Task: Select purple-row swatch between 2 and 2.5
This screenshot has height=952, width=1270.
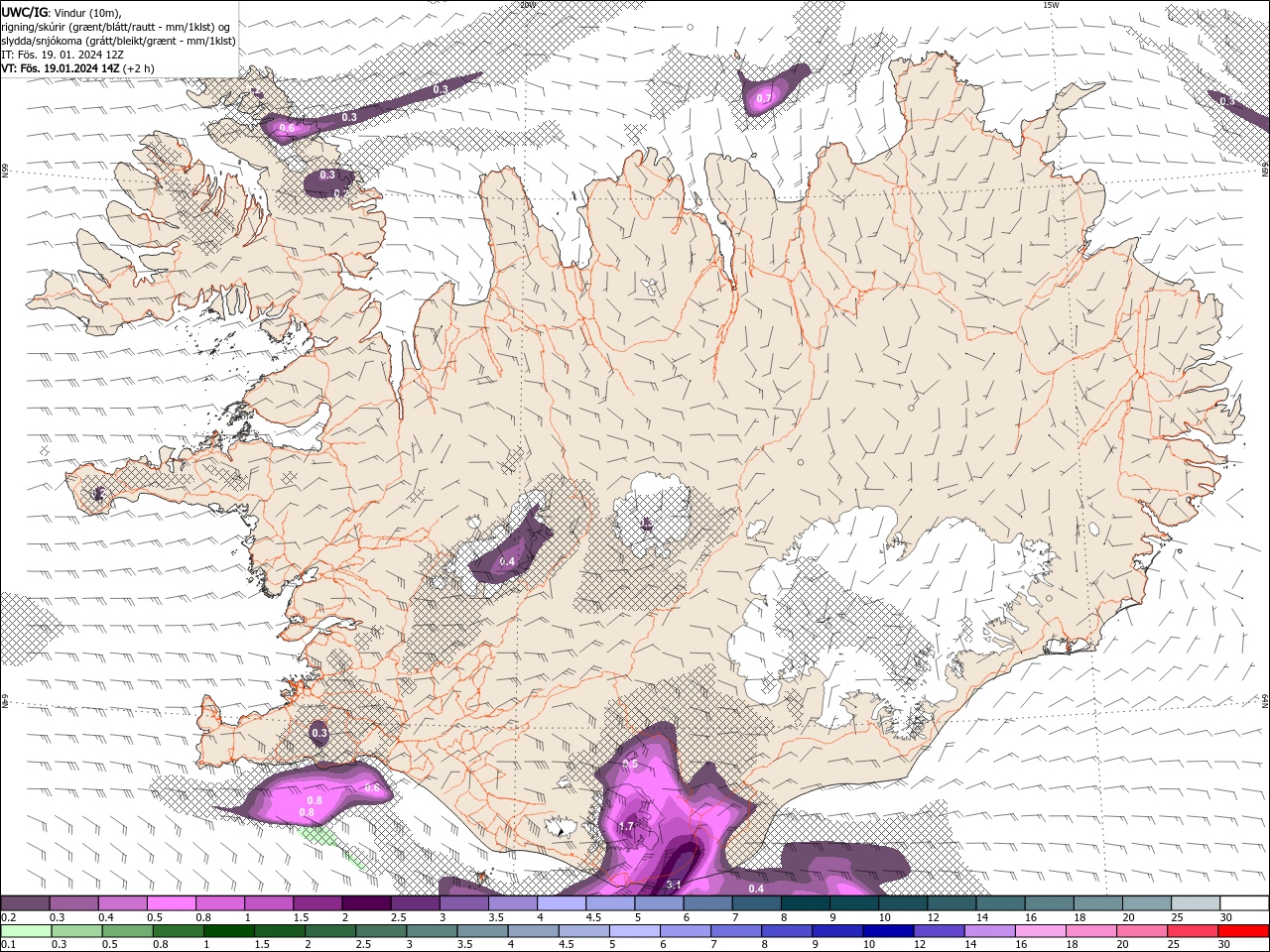Action: click(x=365, y=903)
